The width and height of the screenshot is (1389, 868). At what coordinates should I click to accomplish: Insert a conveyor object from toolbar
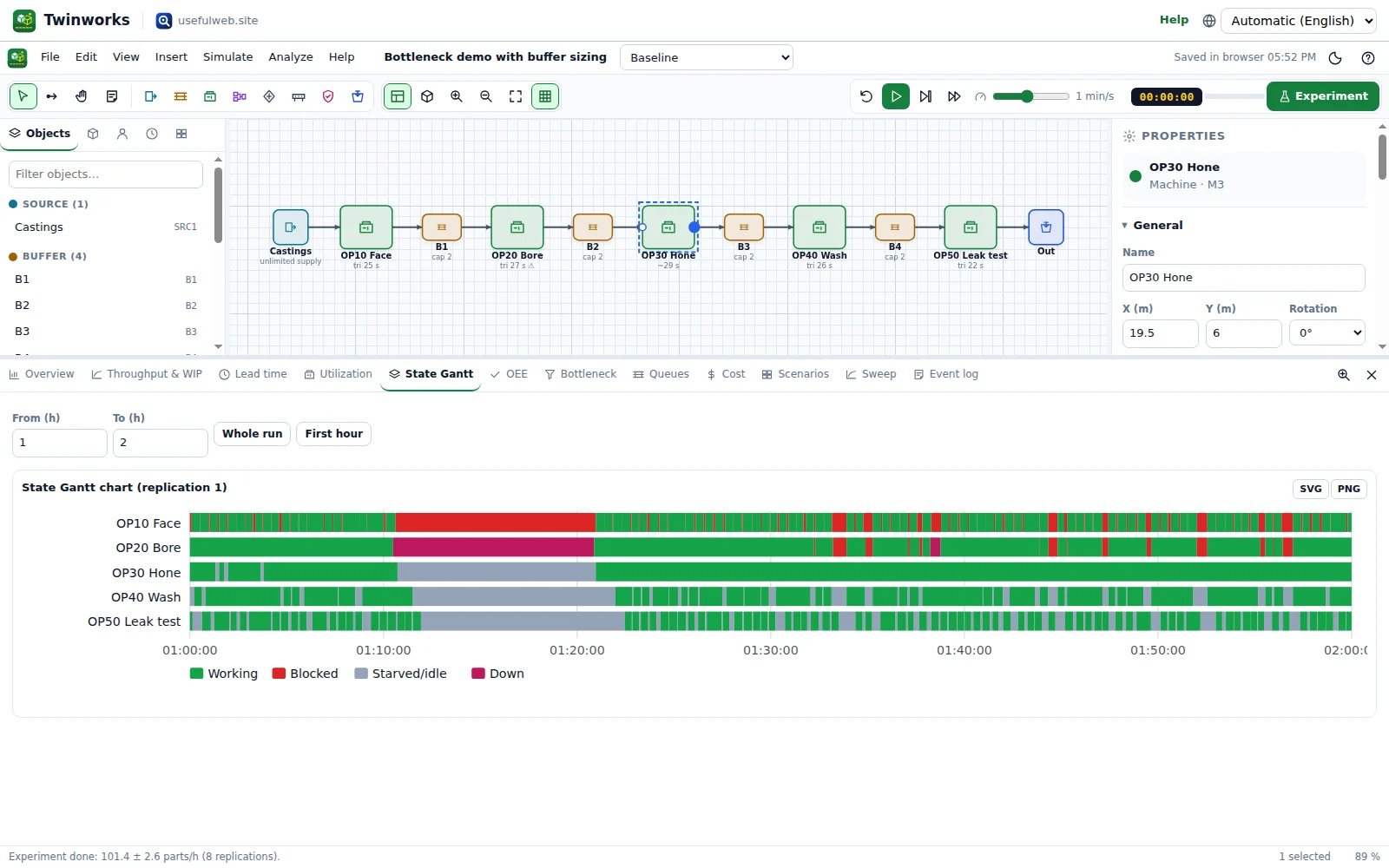299,96
